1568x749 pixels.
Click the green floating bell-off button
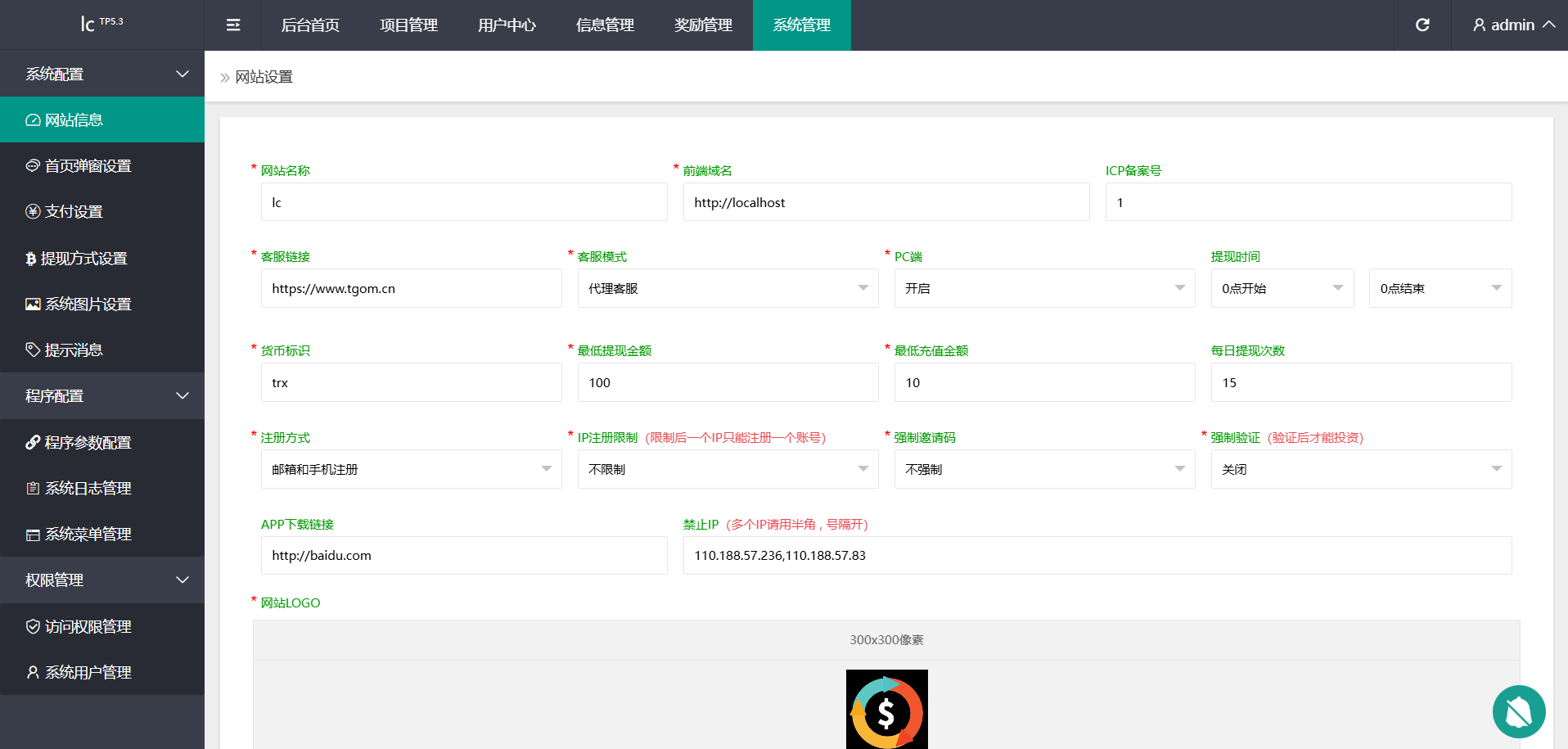(x=1518, y=711)
